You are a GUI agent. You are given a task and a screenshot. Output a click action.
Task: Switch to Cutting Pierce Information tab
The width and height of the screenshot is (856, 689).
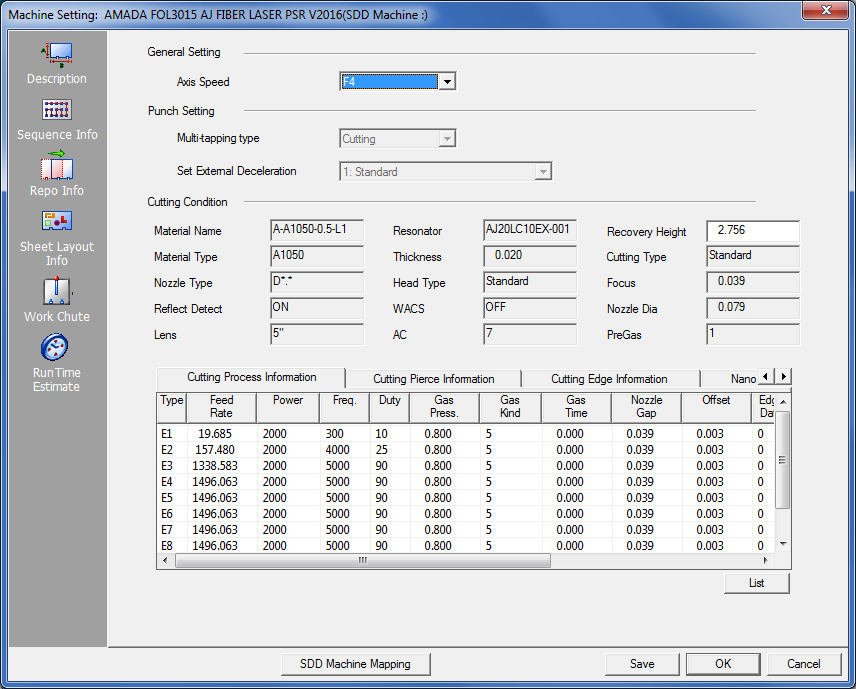point(433,379)
